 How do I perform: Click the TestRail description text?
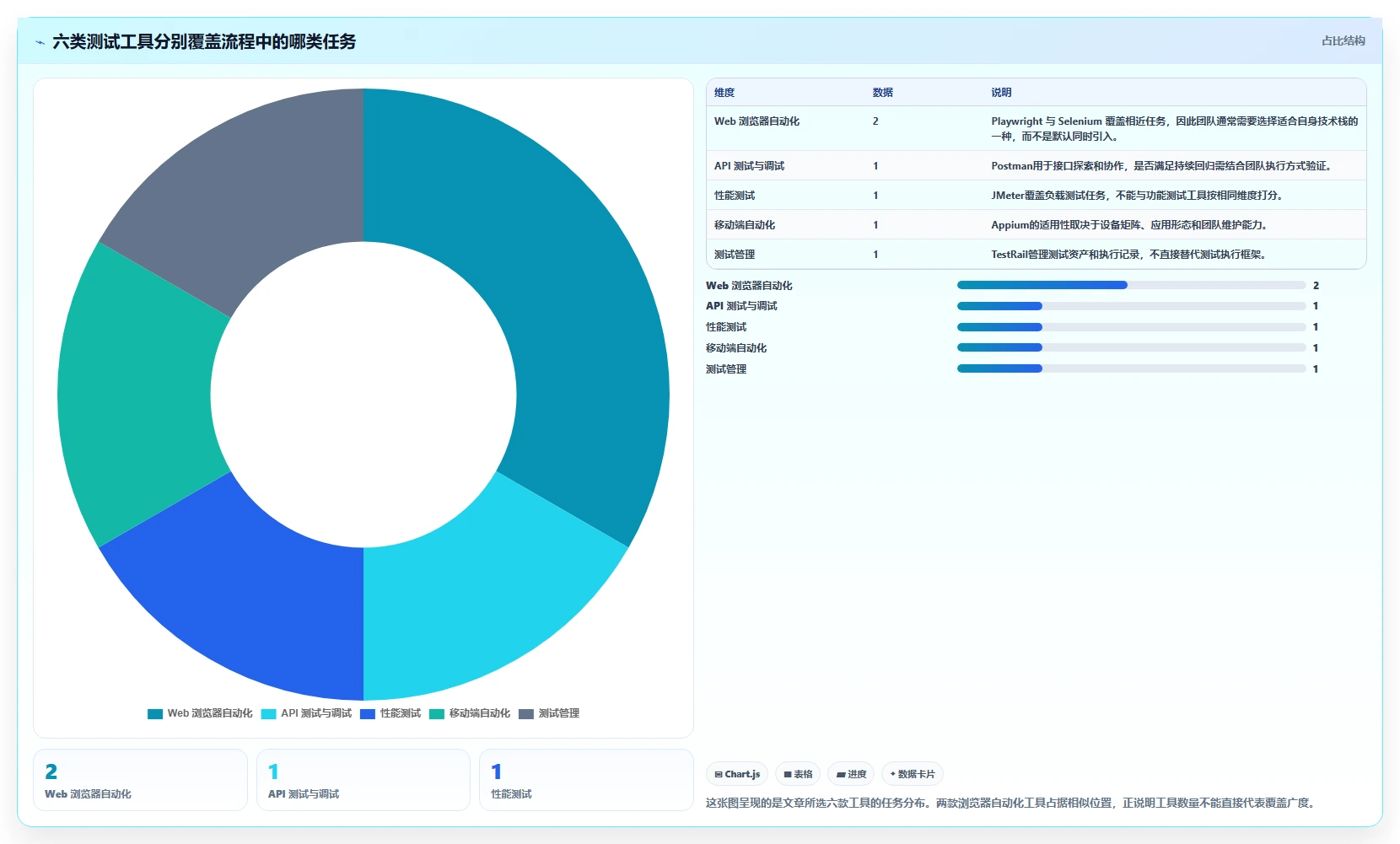pos(1130,255)
